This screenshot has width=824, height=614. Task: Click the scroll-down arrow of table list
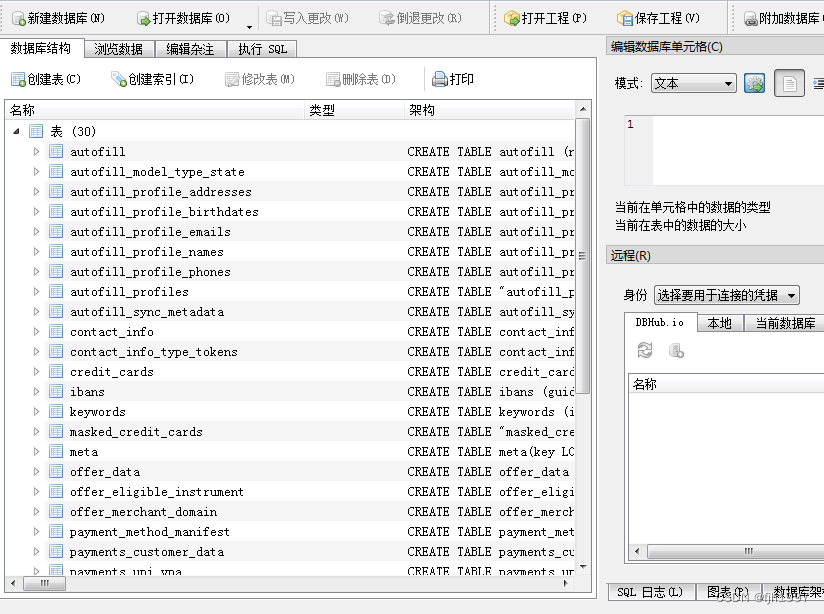tap(582, 567)
